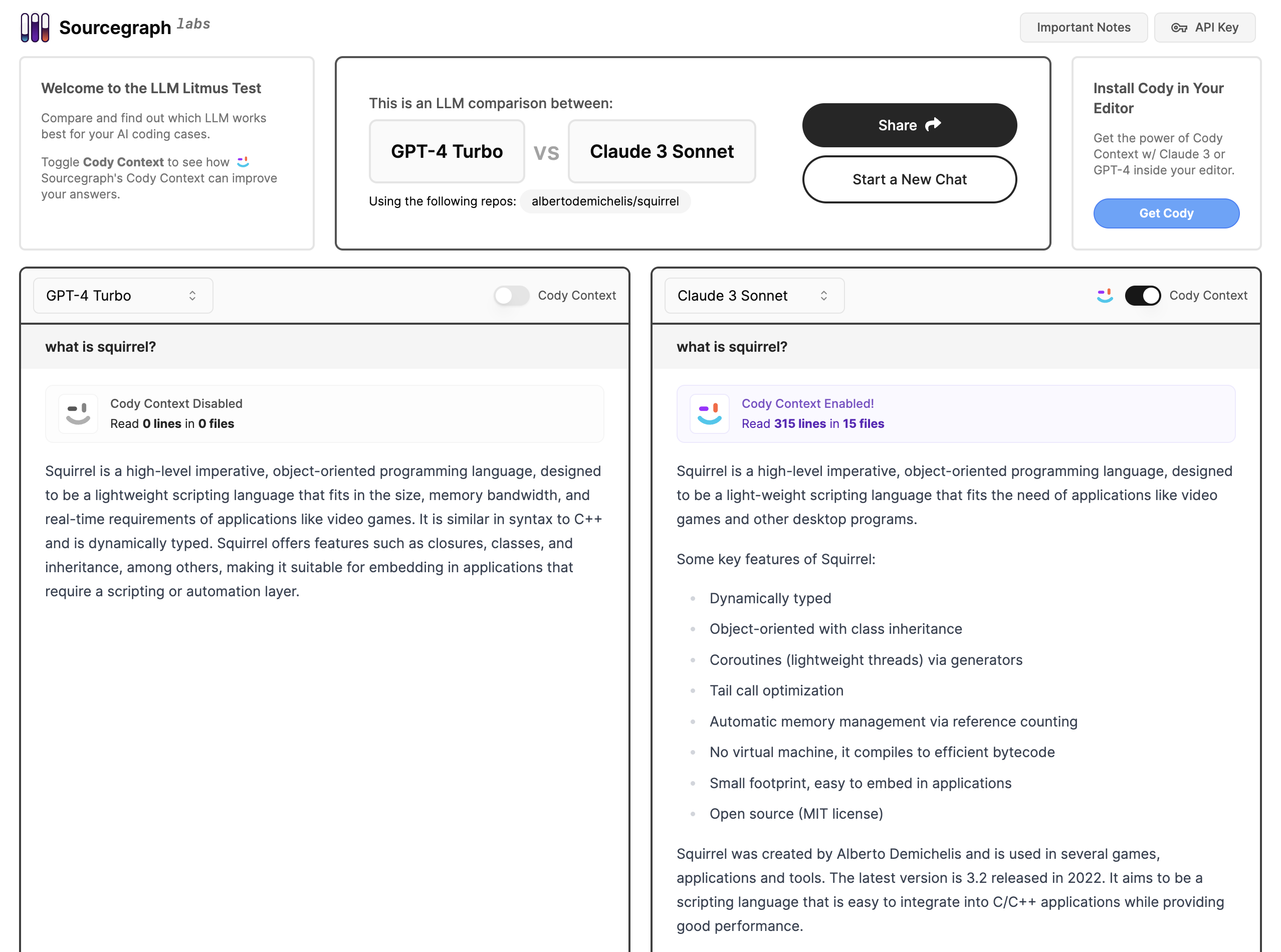Click 'Coroutines (lightweight threads) via generators' bullet
Image resolution: width=1281 pixels, height=952 pixels.
(x=866, y=660)
